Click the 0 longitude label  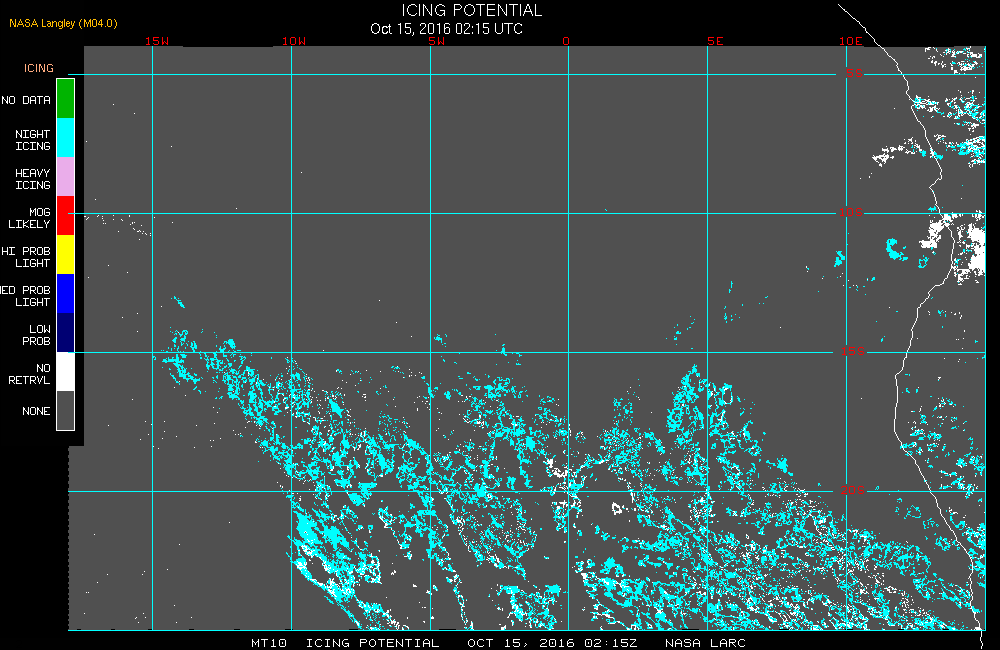[x=566, y=41]
